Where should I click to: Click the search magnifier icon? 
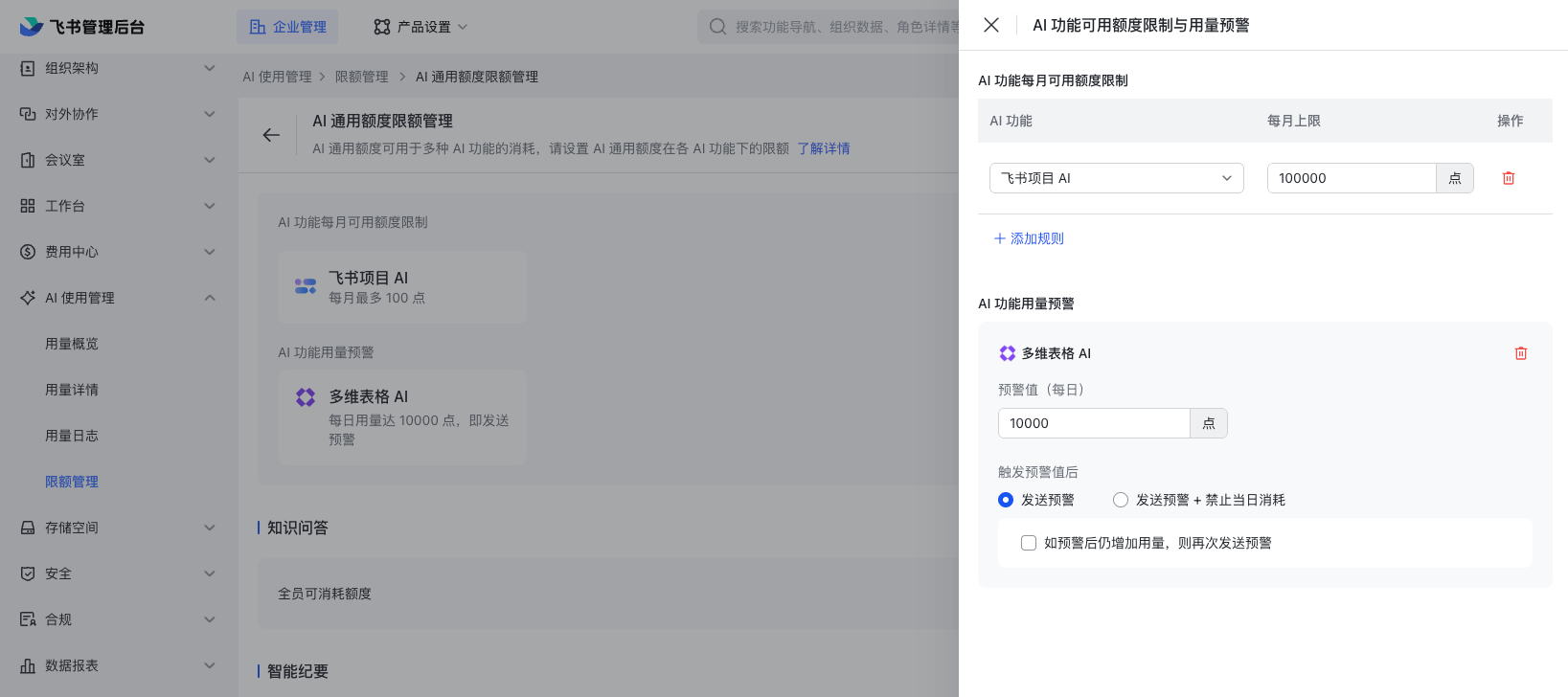tap(717, 27)
